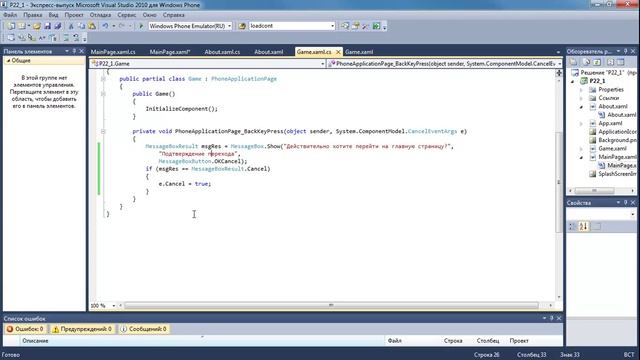The height and width of the screenshot is (360, 640).
Task: Click the rightmost green toolbar icon
Action: point(376,26)
